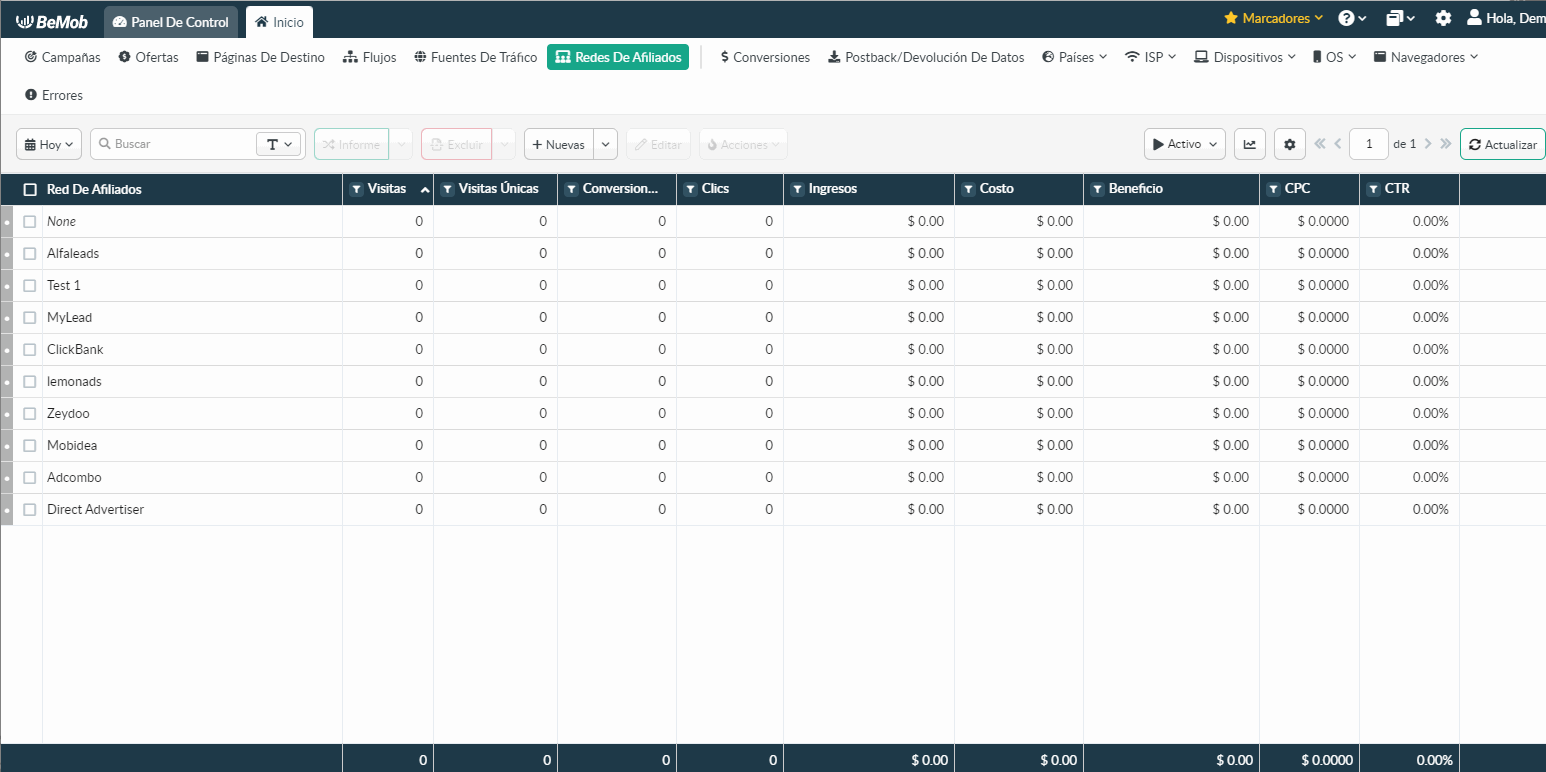Expand the Dispositivos menu
Screen dimensions: 1546x772
[x=1244, y=57]
